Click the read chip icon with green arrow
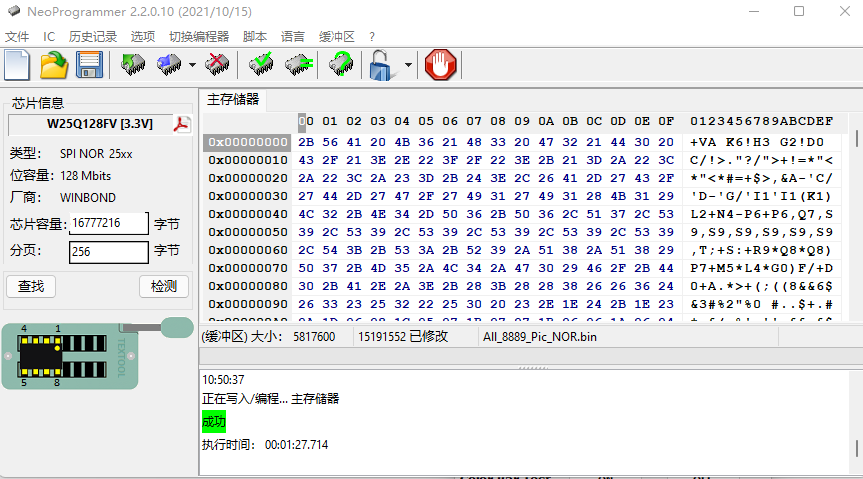 pos(132,65)
